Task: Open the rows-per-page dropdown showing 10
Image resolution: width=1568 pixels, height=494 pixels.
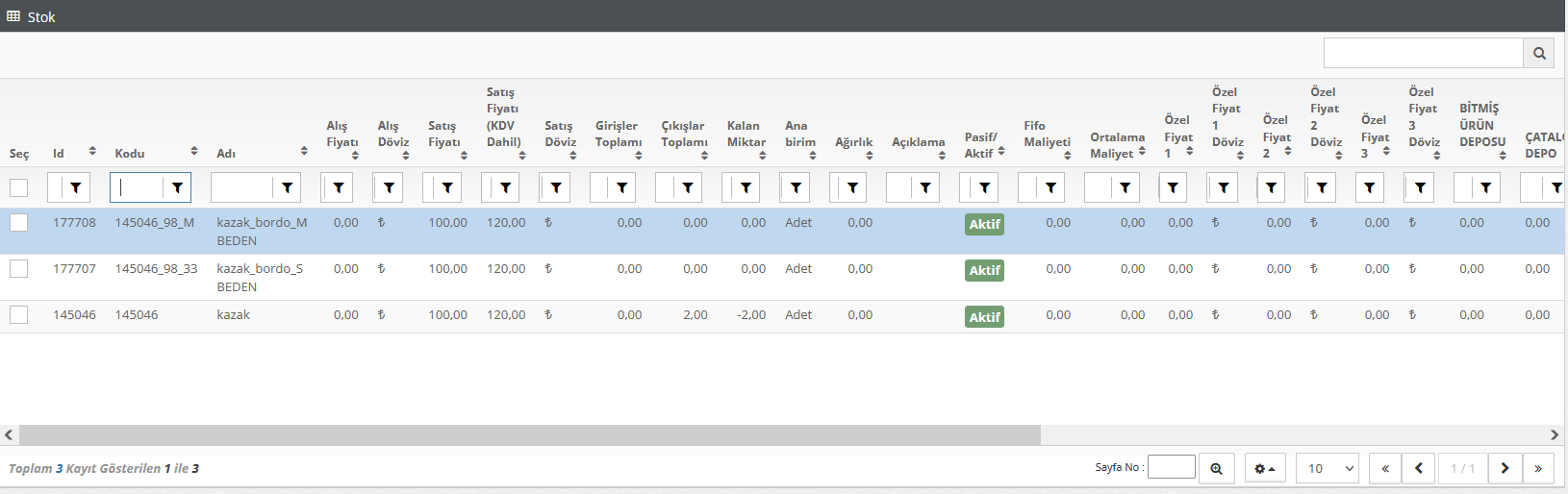Action: [x=1327, y=469]
